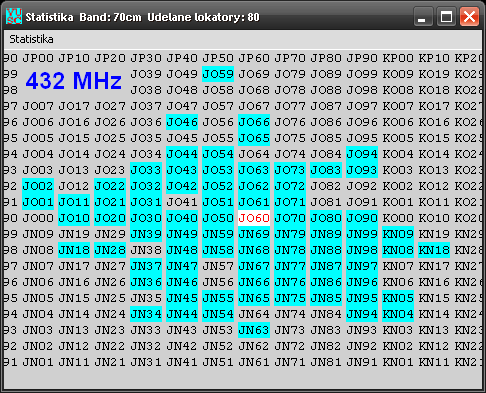Click the unworked JO41 locator cell
The width and height of the screenshot is (486, 393).
tap(182, 202)
